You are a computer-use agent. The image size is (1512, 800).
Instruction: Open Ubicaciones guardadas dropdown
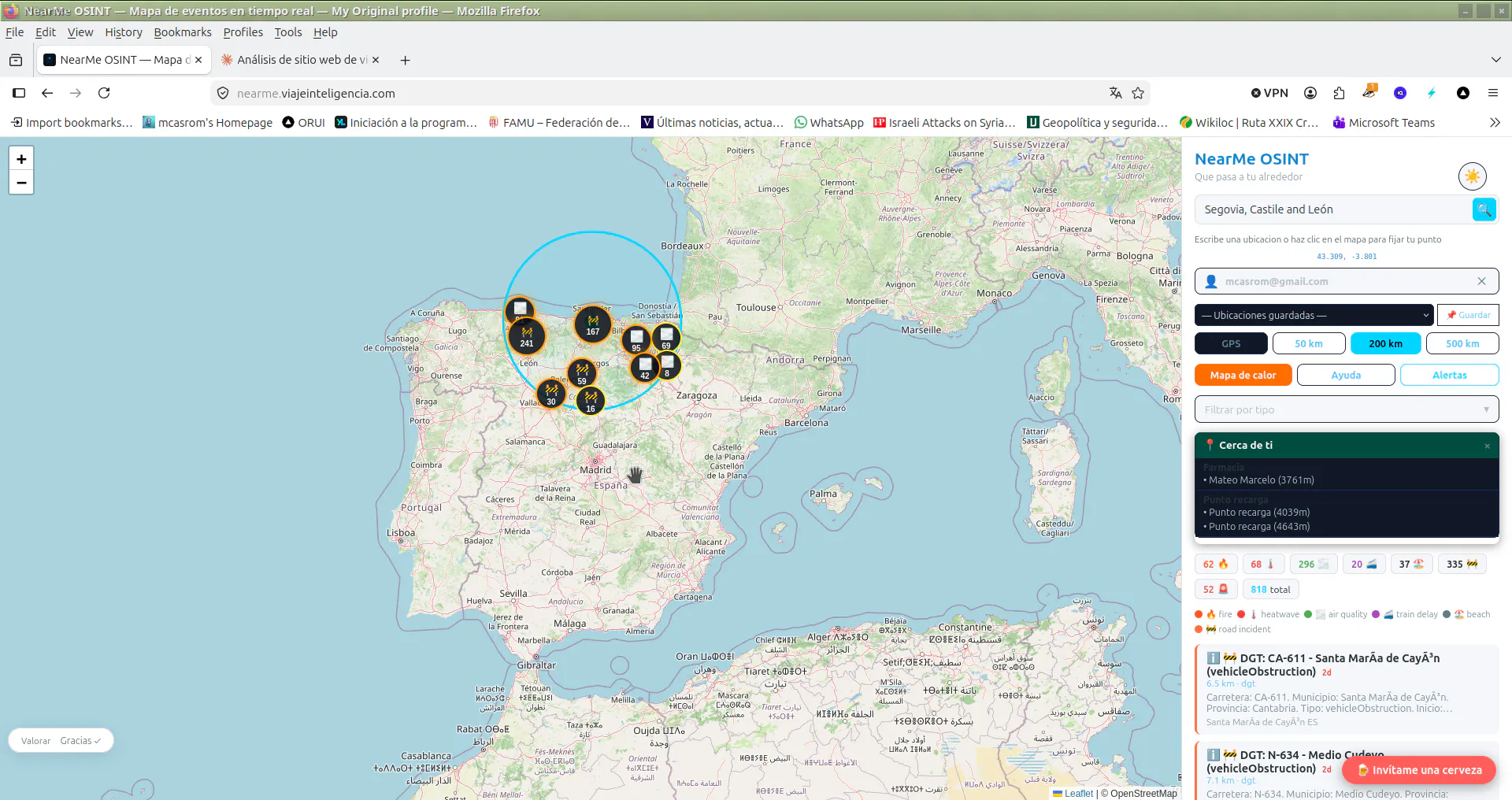[x=1314, y=315]
